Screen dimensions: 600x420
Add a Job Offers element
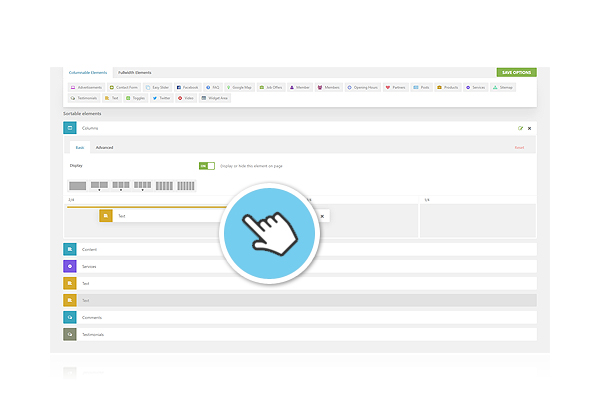(x=271, y=88)
